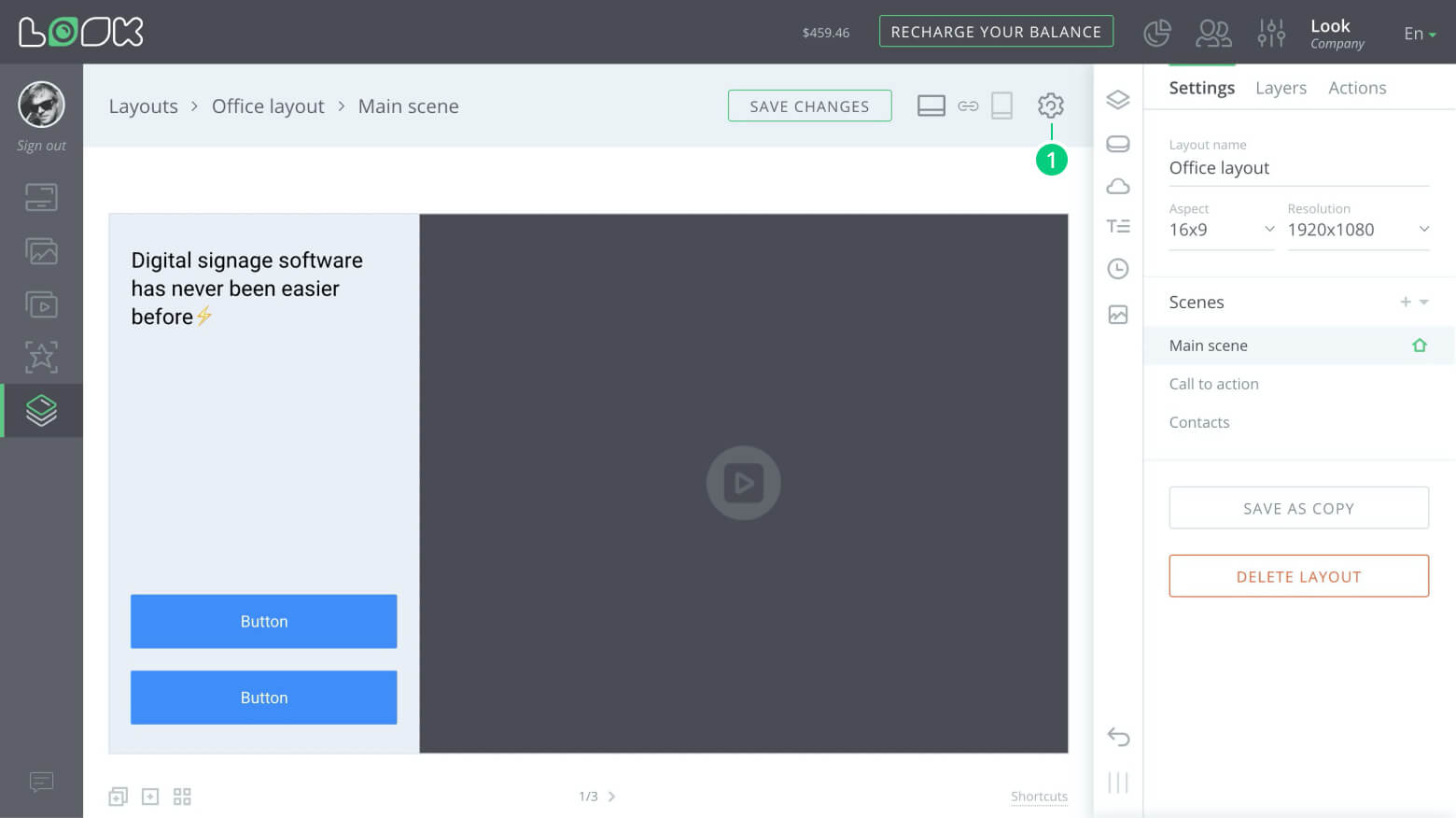This screenshot has height=818, width=1456.
Task: Click the DELETE LAYOUT button
Action: (x=1298, y=576)
